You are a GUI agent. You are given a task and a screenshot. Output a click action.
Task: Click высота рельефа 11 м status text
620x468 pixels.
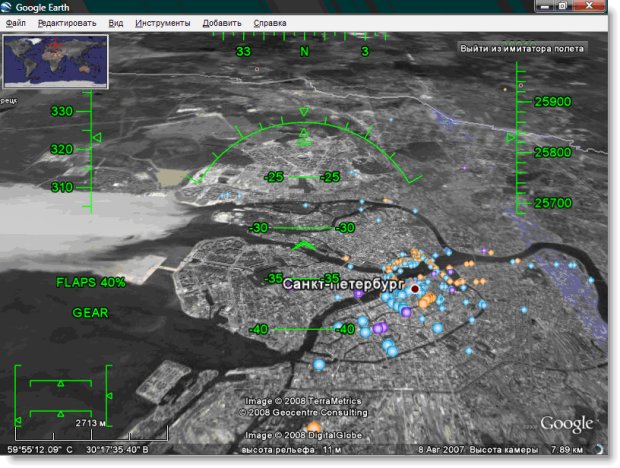pyautogui.click(x=291, y=449)
